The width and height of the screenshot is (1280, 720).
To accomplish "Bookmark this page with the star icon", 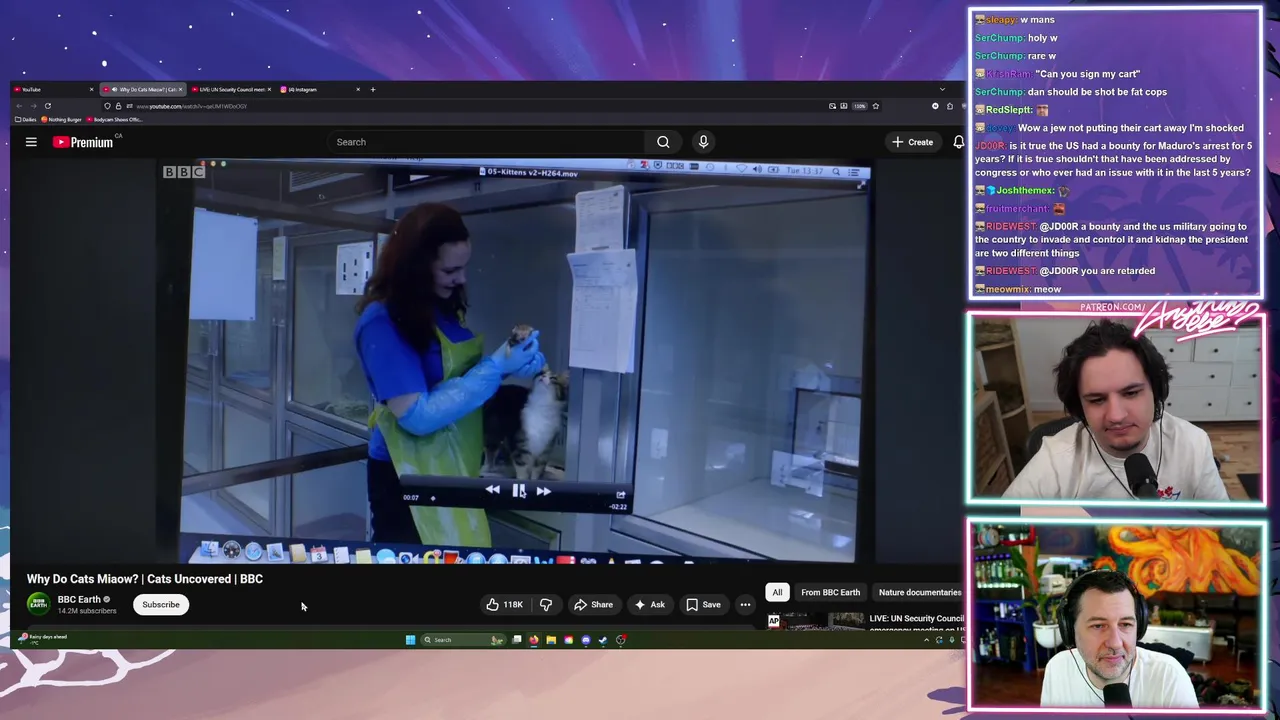I will coord(875,106).
